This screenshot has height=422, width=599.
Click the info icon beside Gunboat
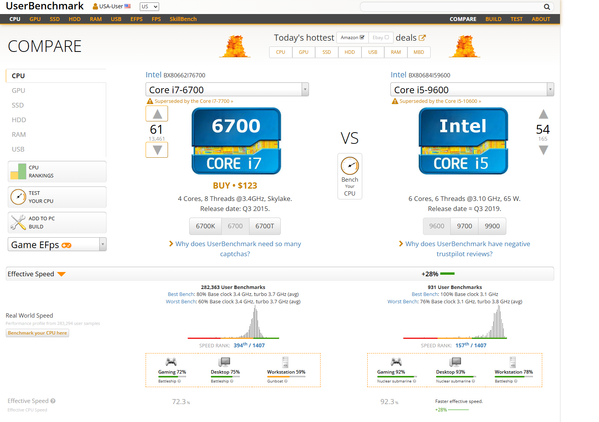click(286, 381)
